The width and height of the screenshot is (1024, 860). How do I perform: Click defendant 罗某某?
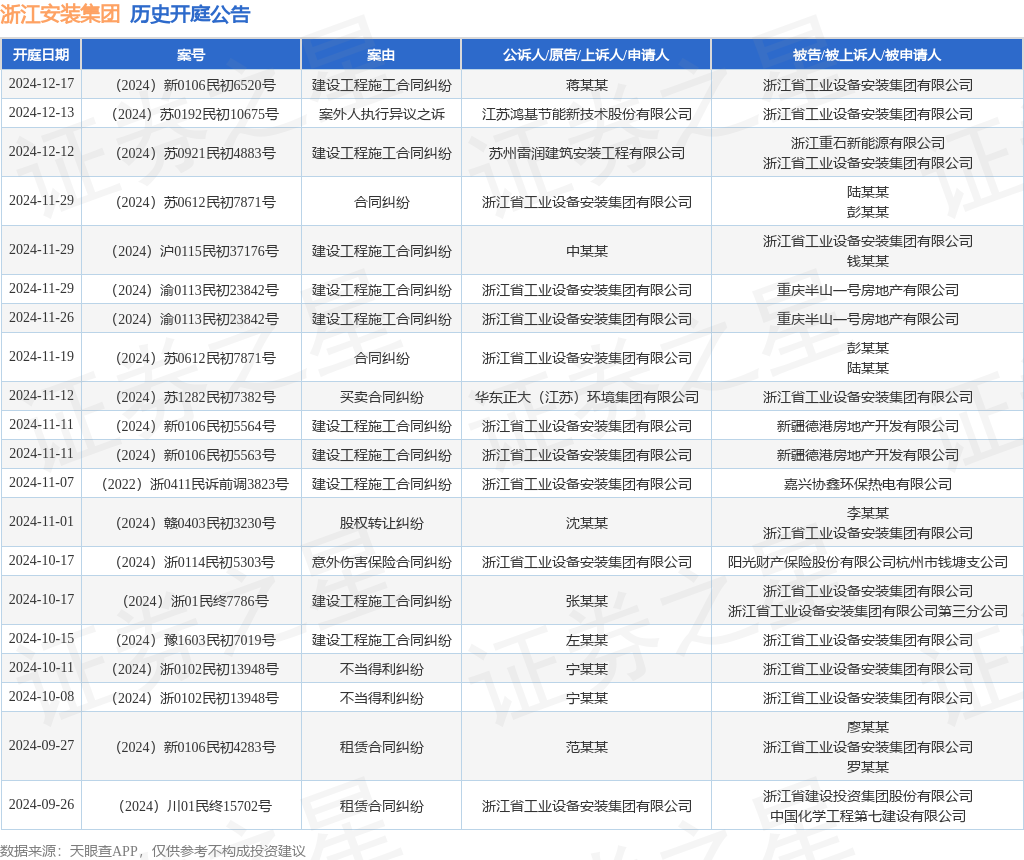point(867,767)
